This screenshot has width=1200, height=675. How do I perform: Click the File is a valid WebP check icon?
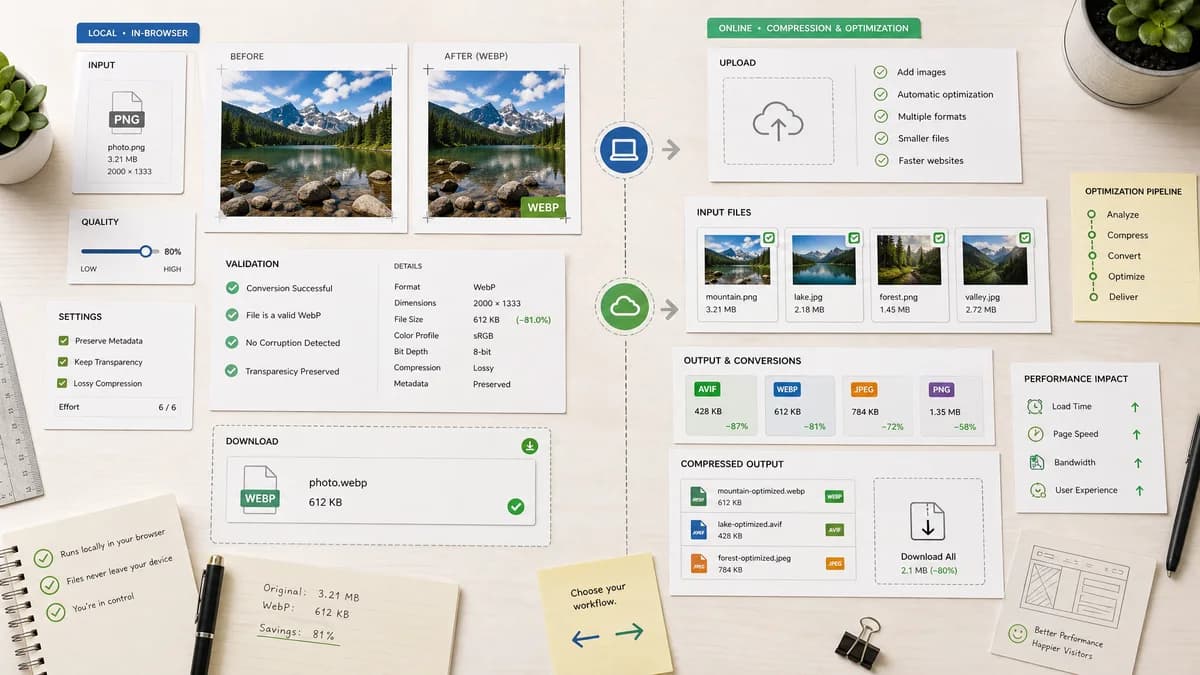[x=232, y=315]
